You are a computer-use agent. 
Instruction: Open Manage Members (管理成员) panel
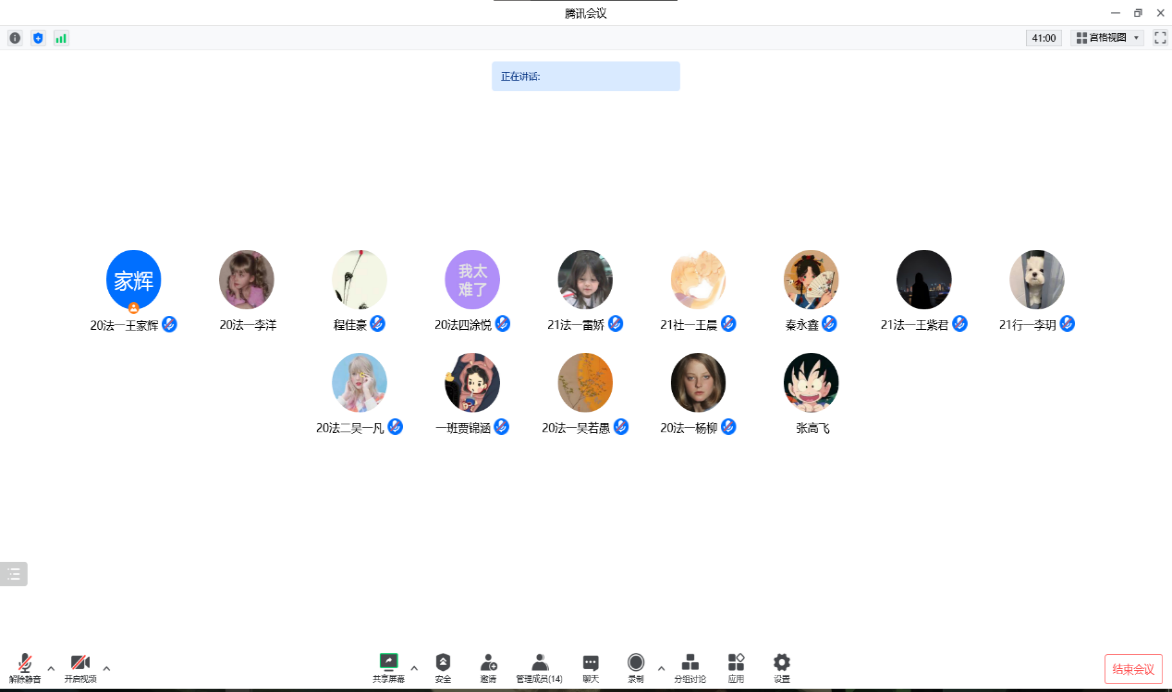tap(539, 663)
